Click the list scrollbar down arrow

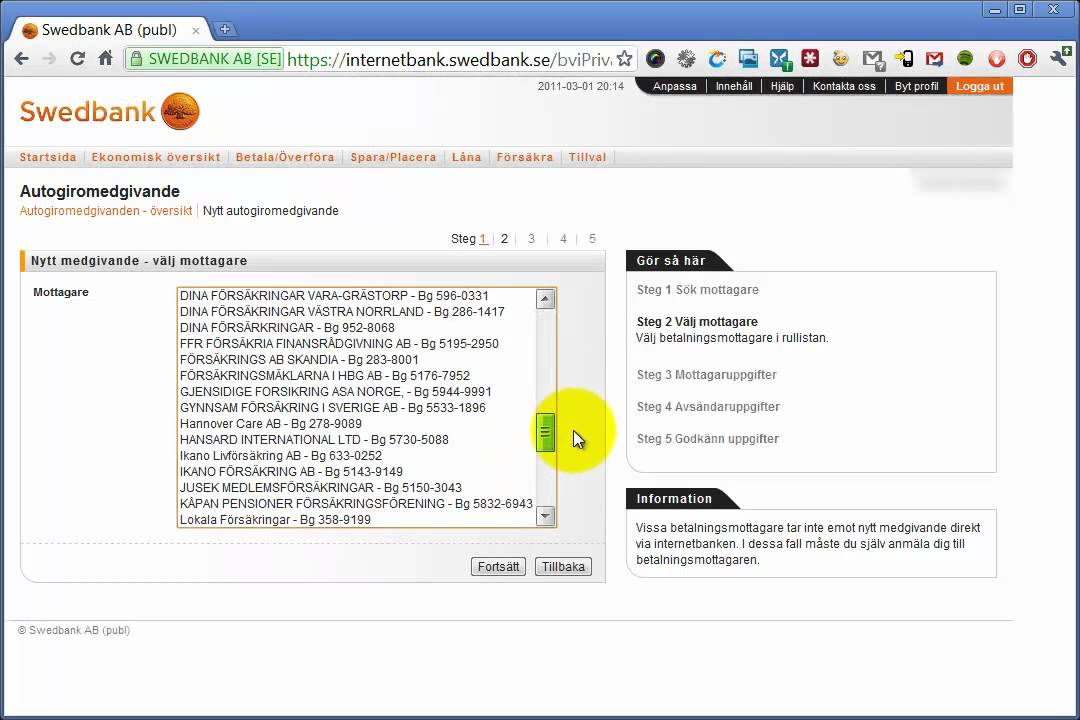pos(546,515)
